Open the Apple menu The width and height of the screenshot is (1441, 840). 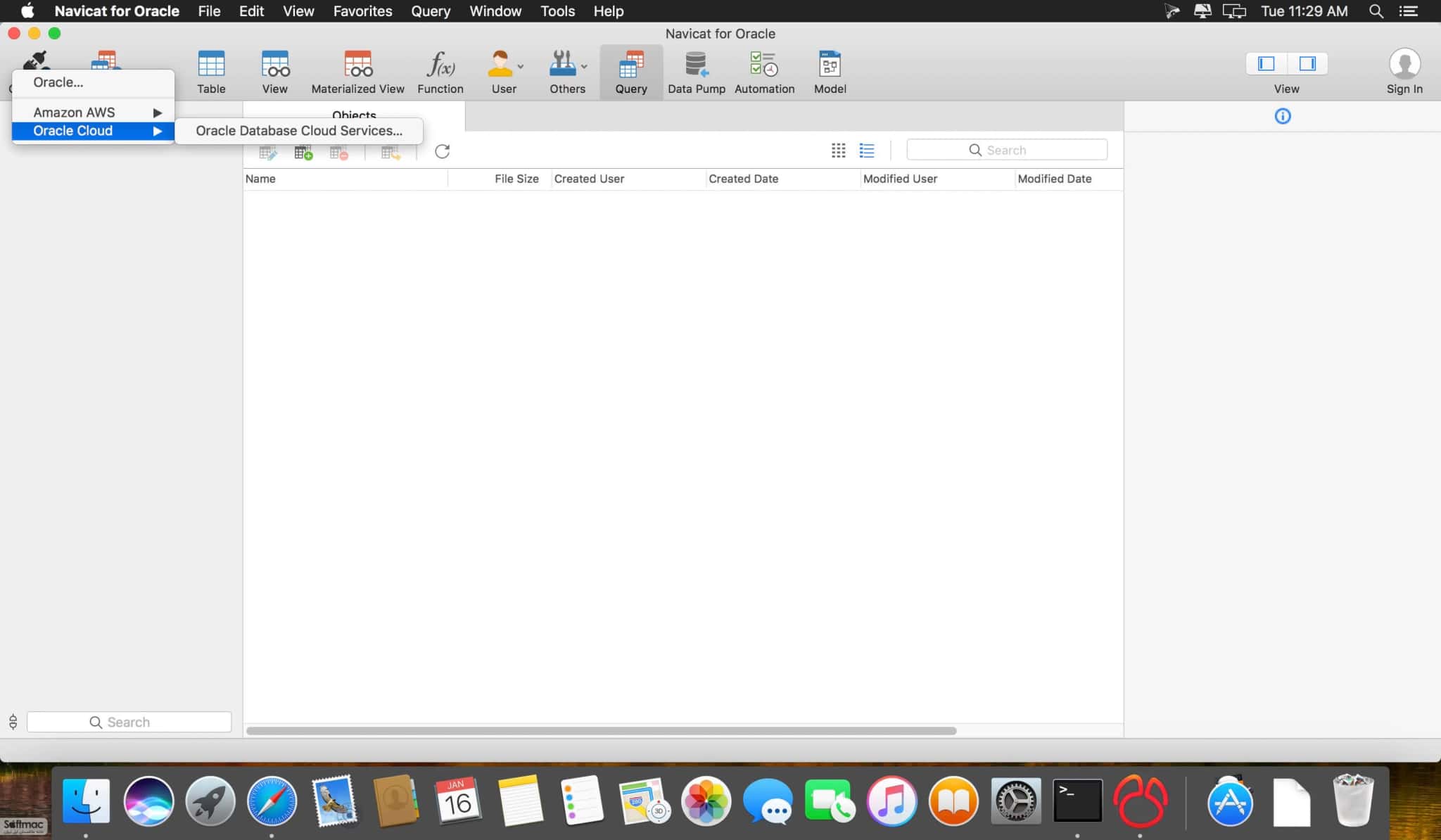pos(27,11)
